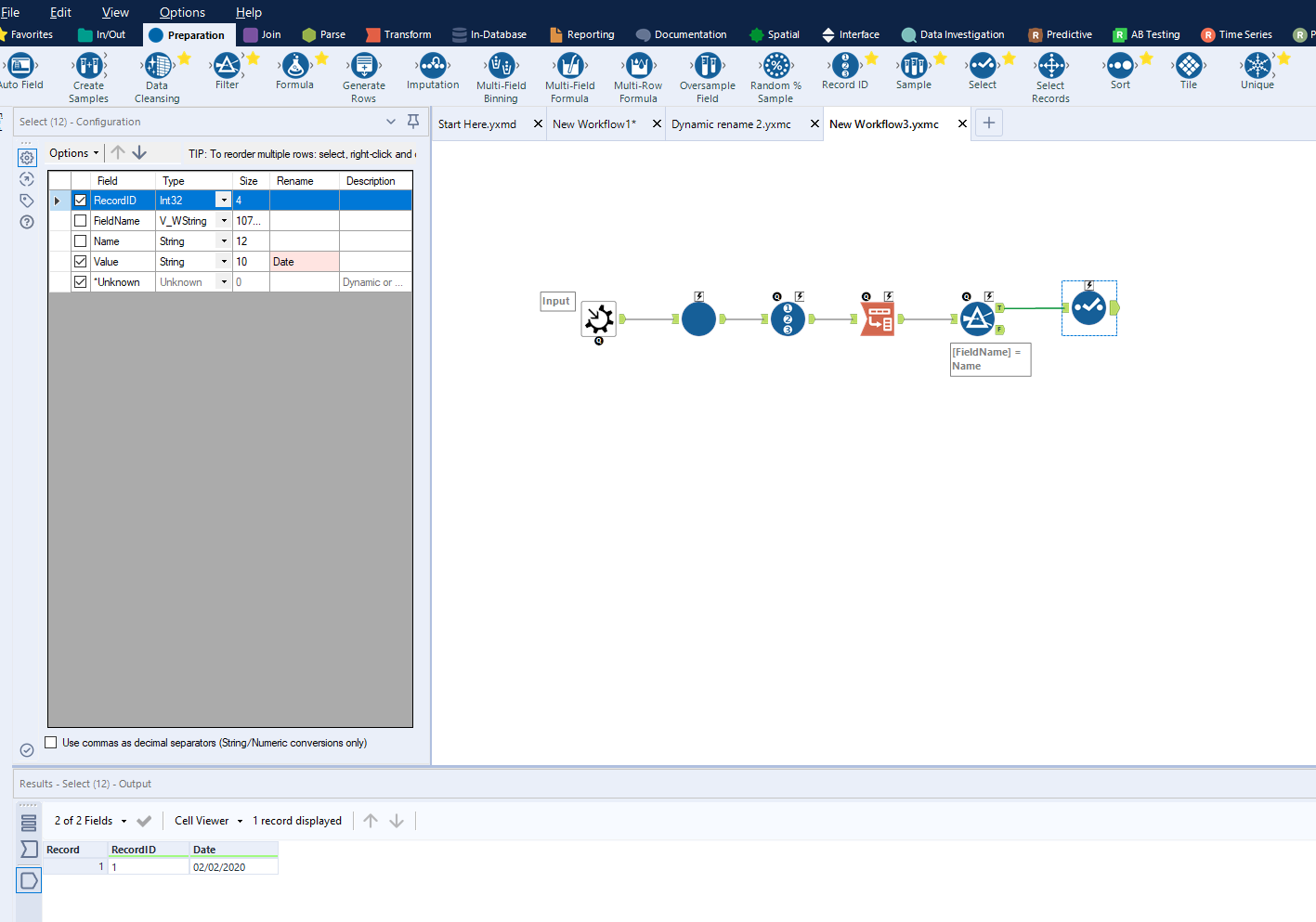Click the plus button to add a workflow

pos(988,123)
